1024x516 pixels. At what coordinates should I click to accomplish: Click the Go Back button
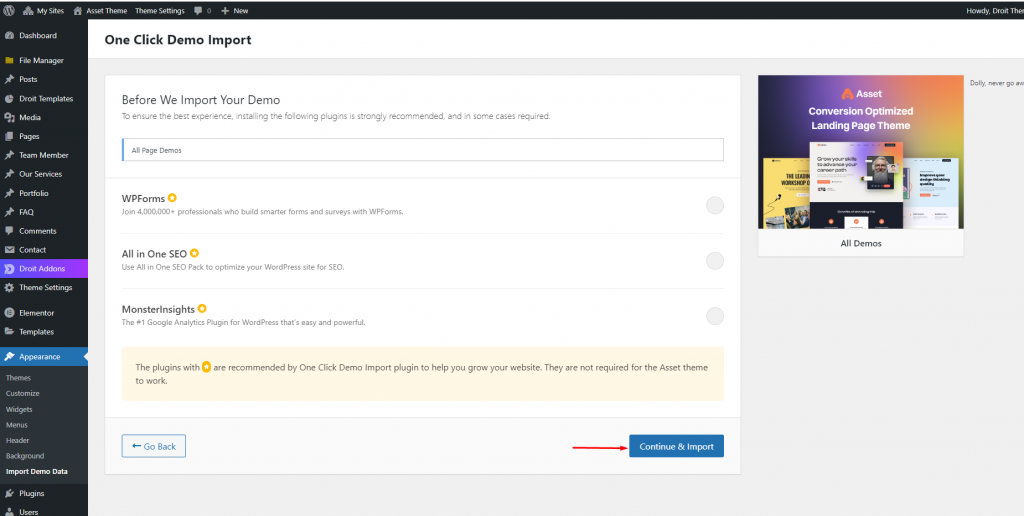click(153, 446)
